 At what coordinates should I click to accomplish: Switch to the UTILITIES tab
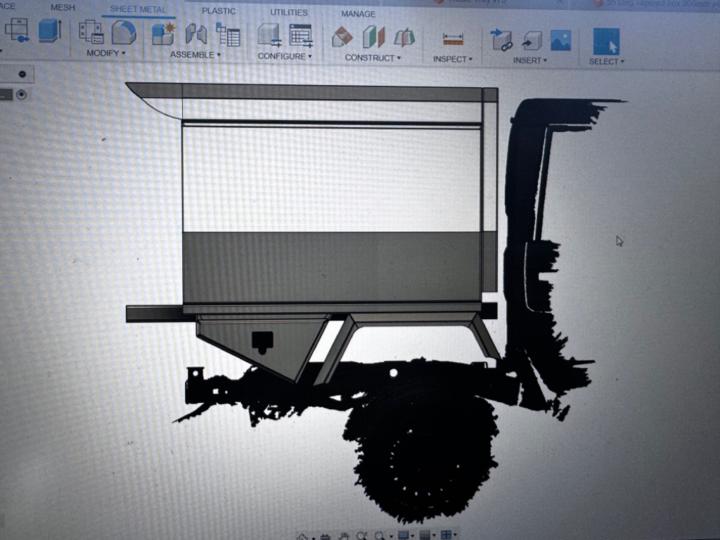[289, 12]
